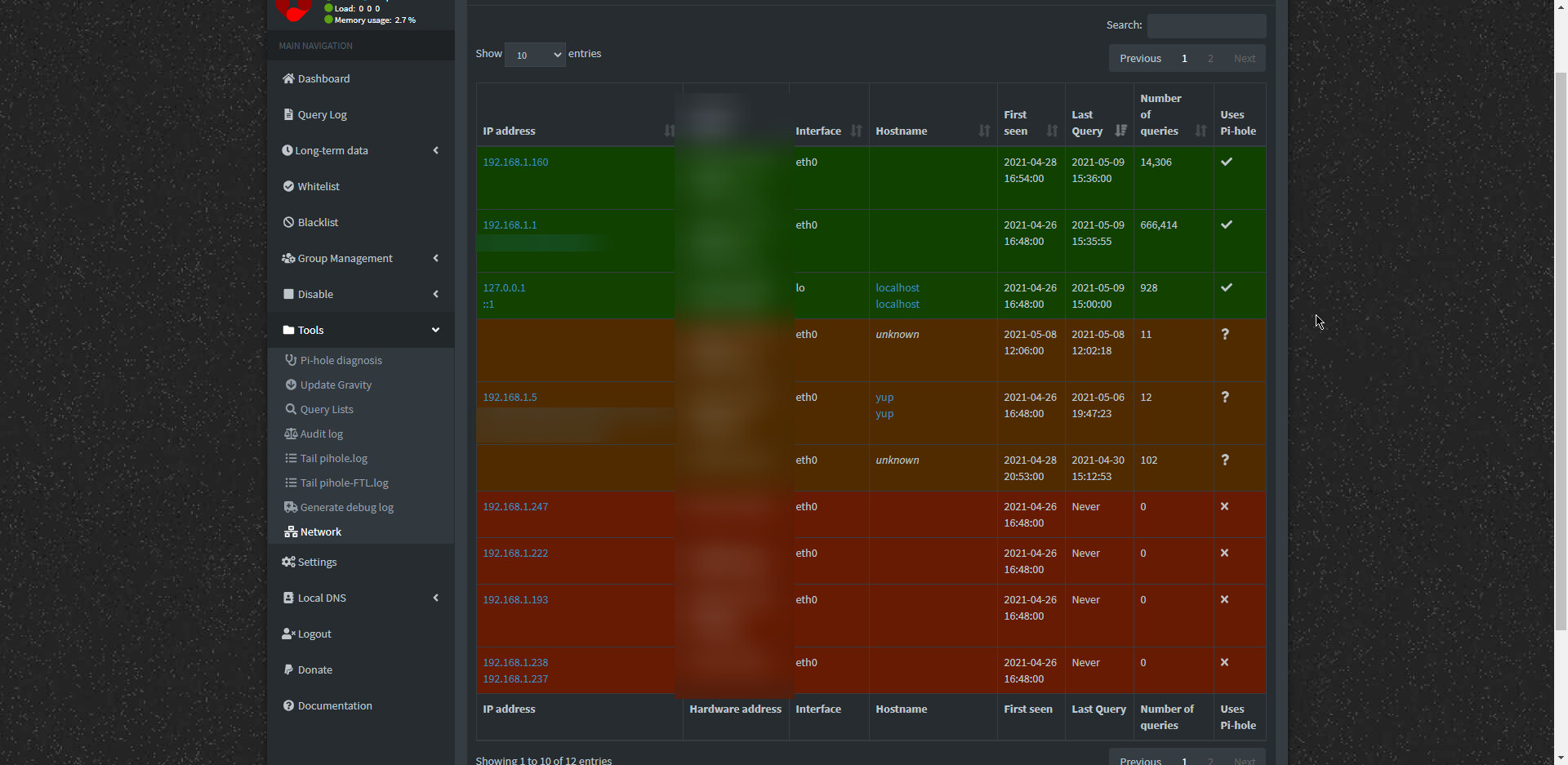Click the Whitelist checkmark icon

(x=288, y=186)
